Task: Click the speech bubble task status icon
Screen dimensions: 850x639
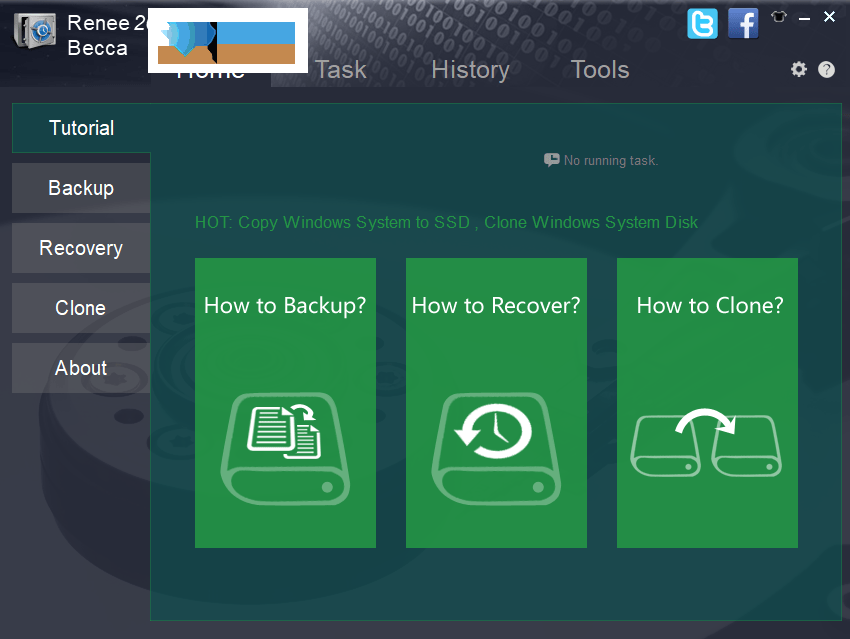Action: click(551, 160)
